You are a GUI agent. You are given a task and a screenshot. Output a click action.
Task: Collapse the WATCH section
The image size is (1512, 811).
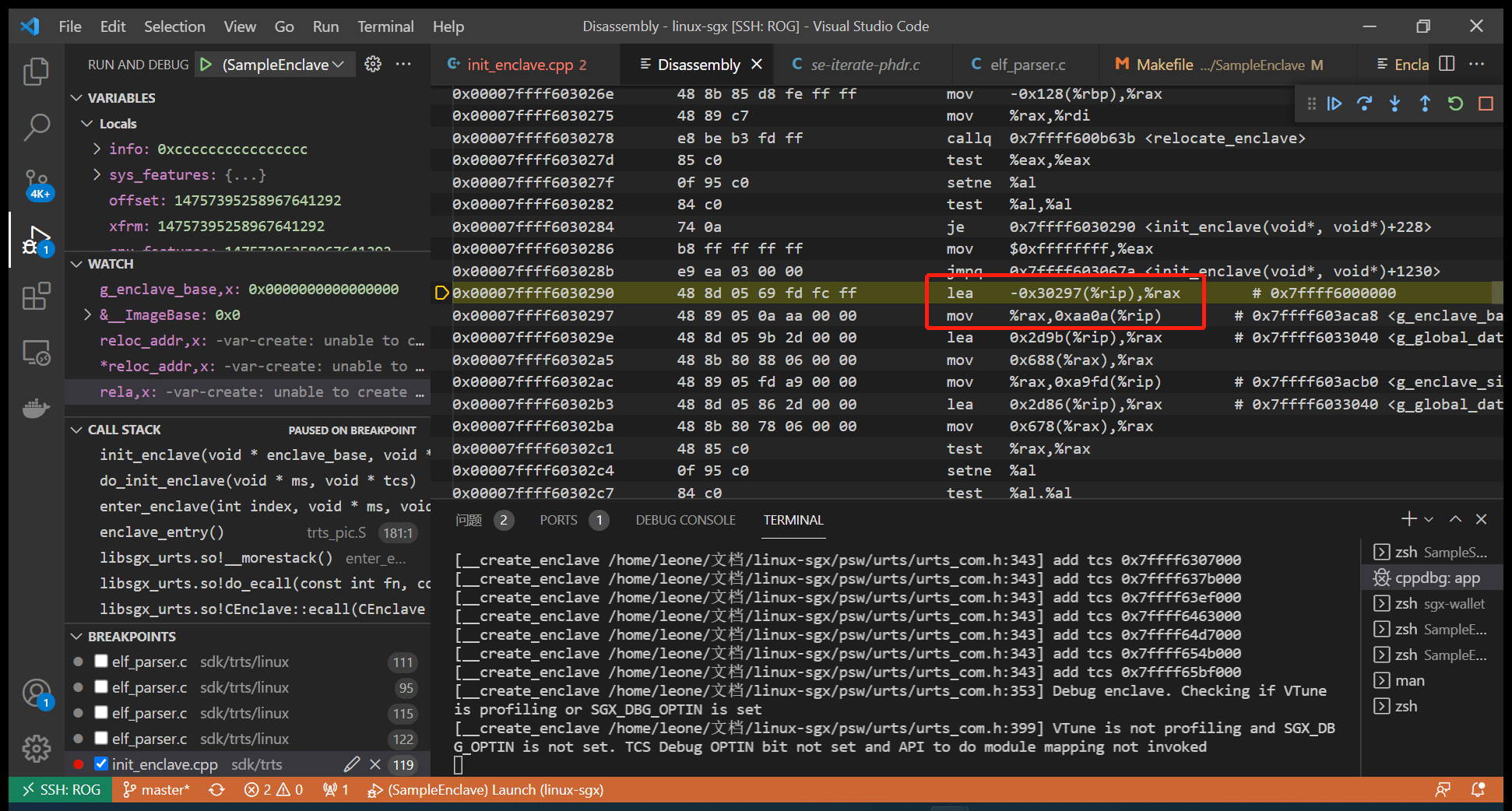pyautogui.click(x=76, y=263)
